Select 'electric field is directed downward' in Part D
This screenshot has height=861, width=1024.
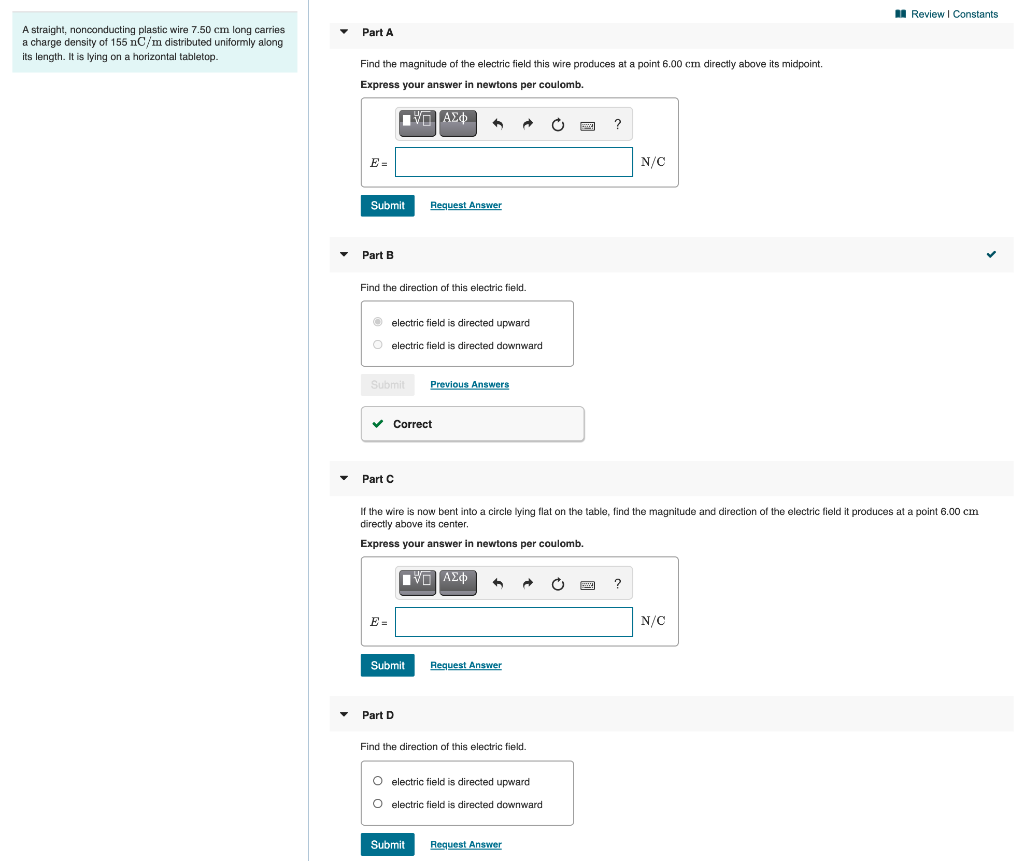click(x=377, y=803)
